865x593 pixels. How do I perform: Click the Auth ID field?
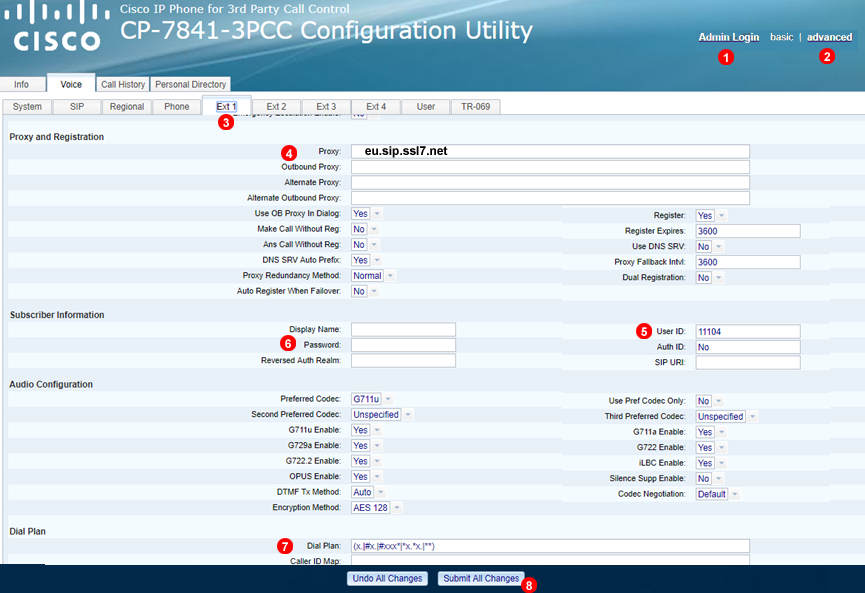[x=747, y=347]
